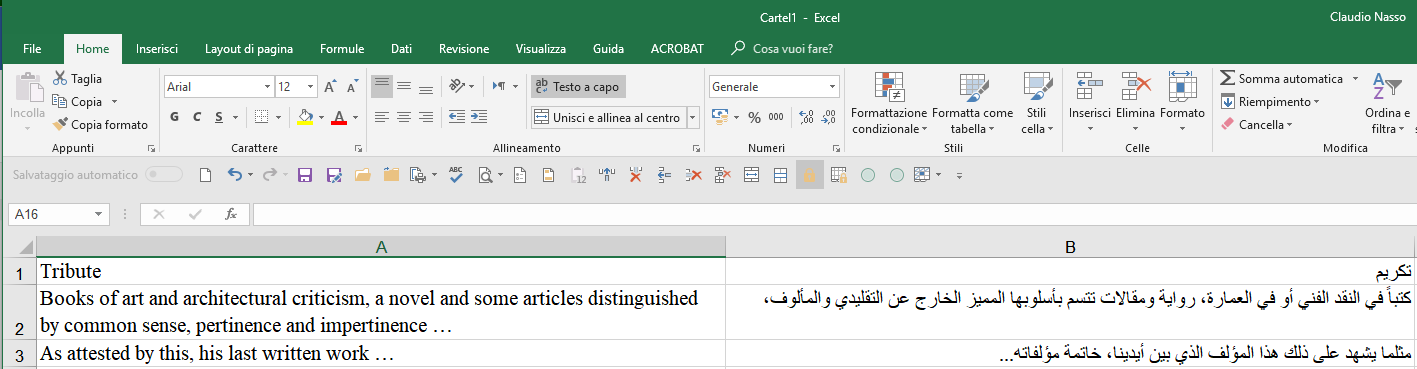Click Cancella eraser button
The width and height of the screenshot is (1417, 369).
[1256, 125]
